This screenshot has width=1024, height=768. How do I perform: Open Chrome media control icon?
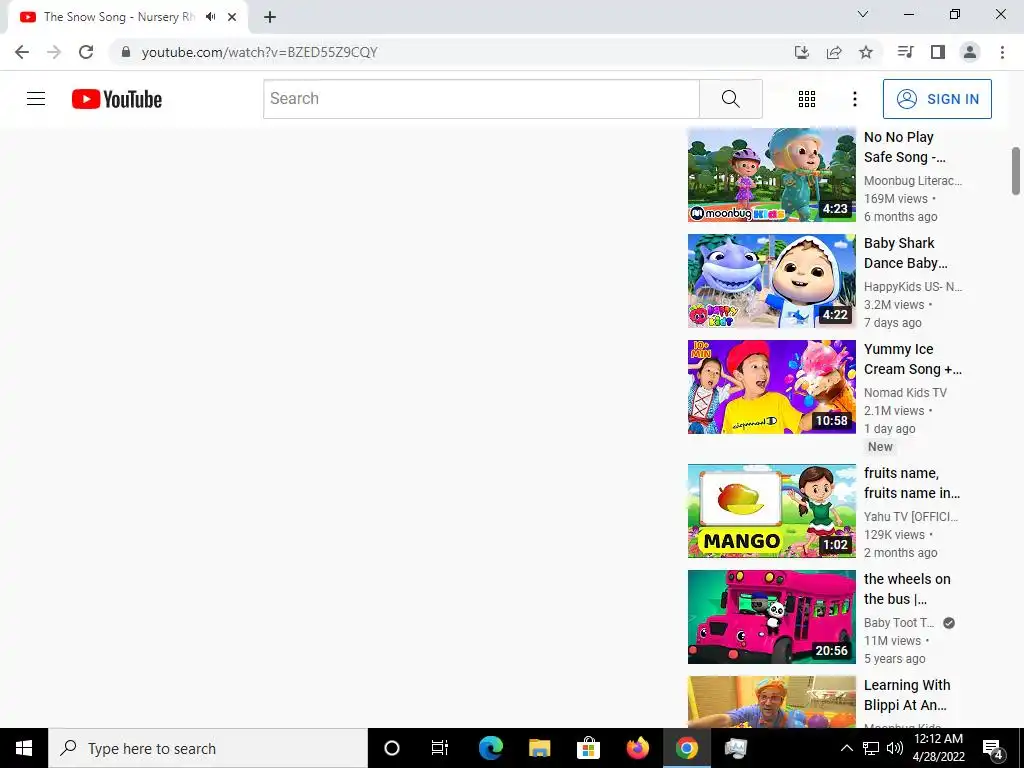905,52
